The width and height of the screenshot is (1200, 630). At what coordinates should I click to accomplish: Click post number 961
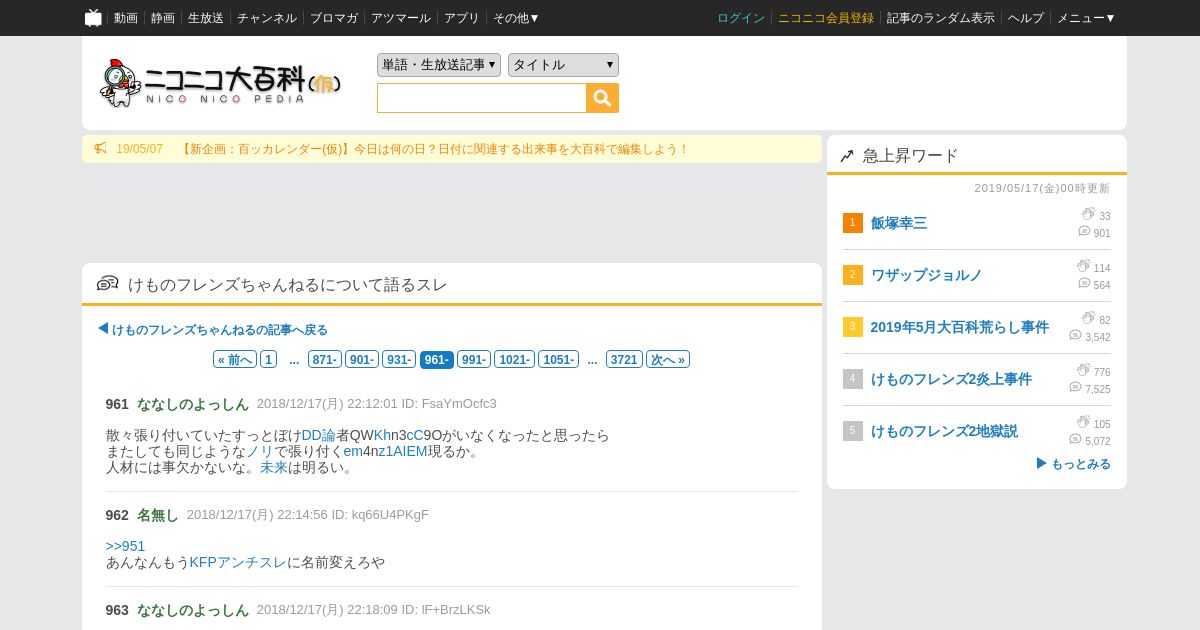[117, 404]
